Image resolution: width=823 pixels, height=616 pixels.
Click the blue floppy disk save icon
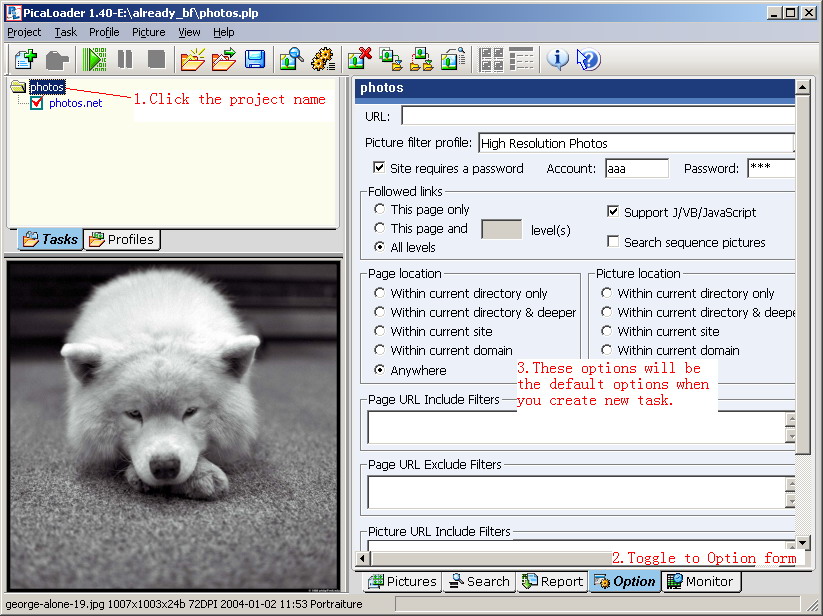click(255, 59)
